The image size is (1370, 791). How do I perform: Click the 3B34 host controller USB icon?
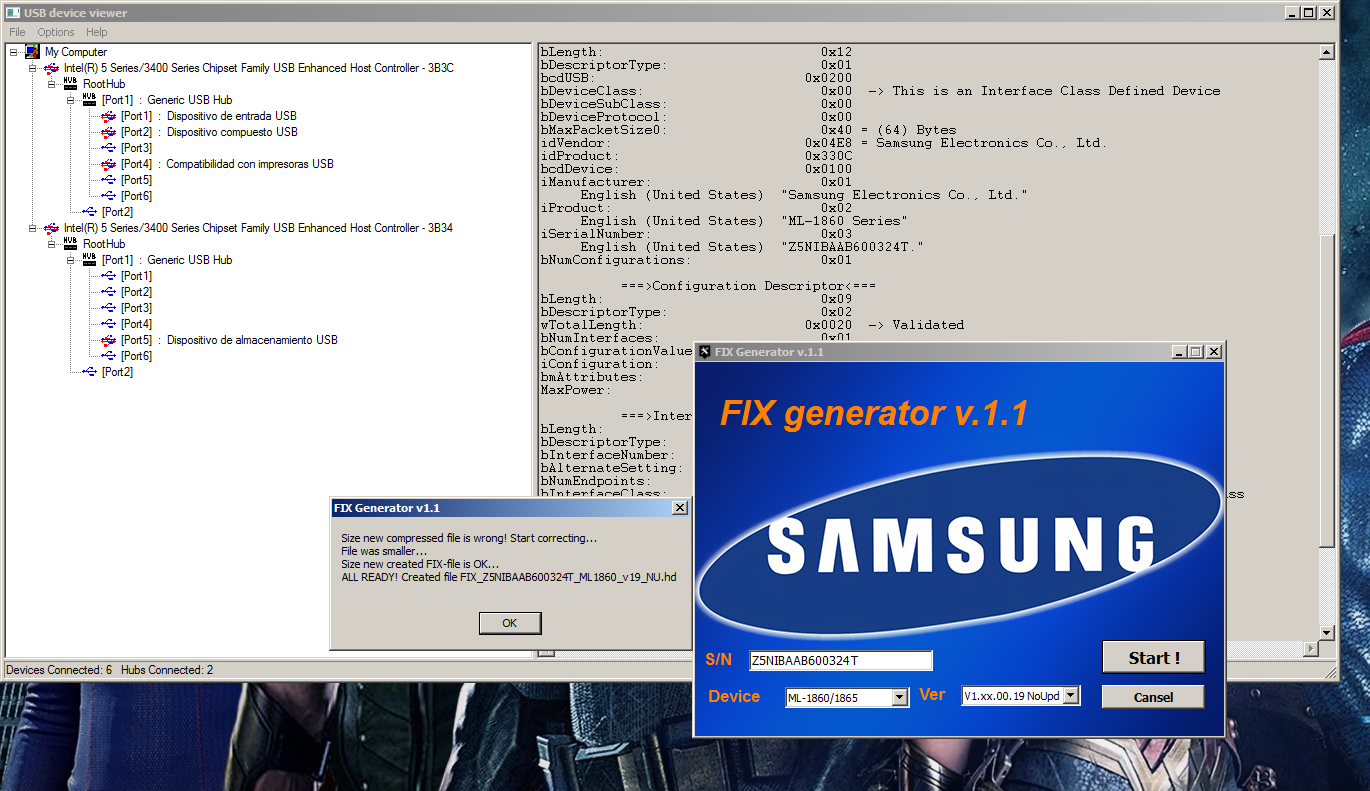click(x=51, y=228)
